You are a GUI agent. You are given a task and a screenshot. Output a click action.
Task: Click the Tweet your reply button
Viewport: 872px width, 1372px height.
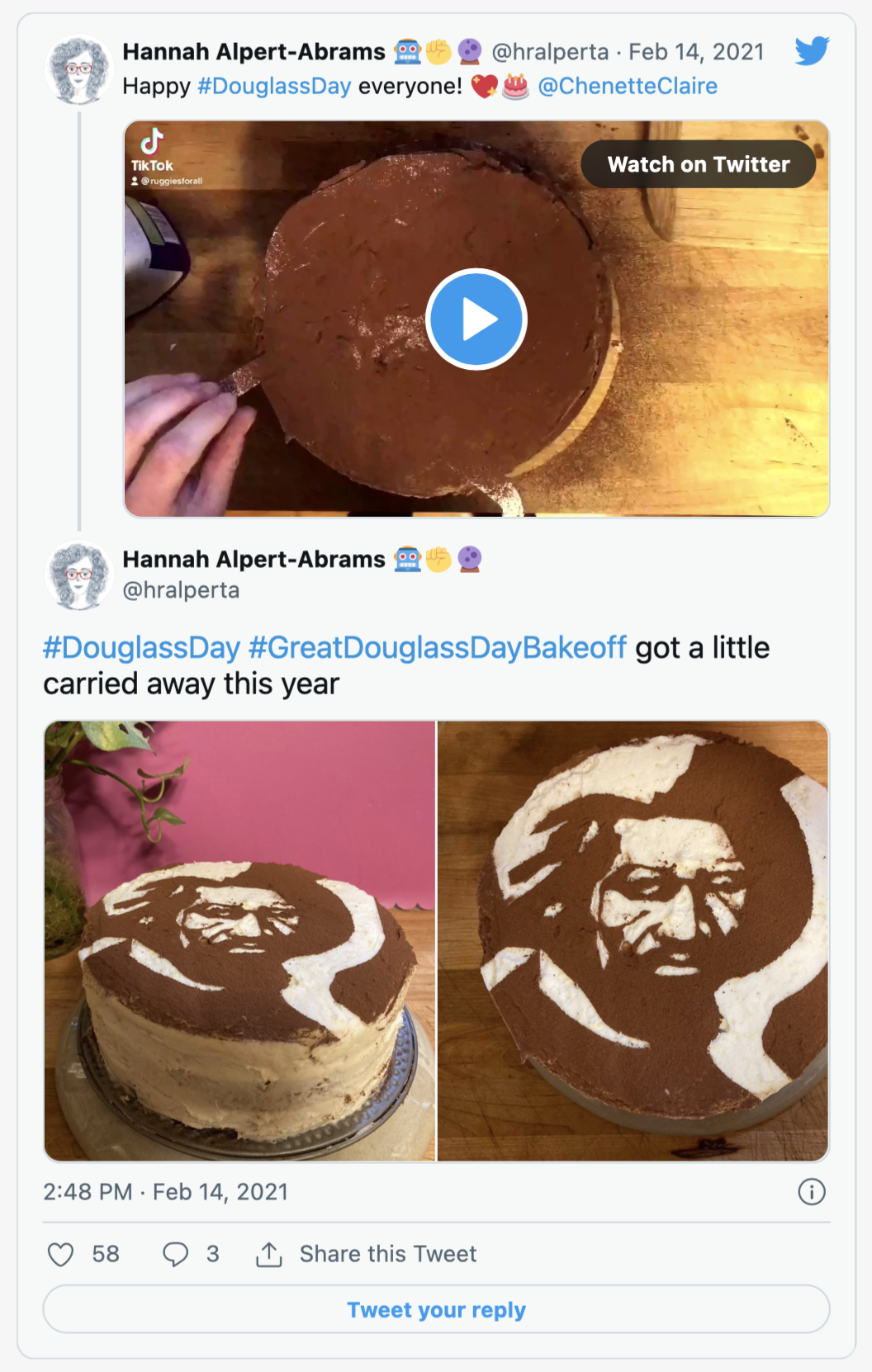coord(436,1309)
